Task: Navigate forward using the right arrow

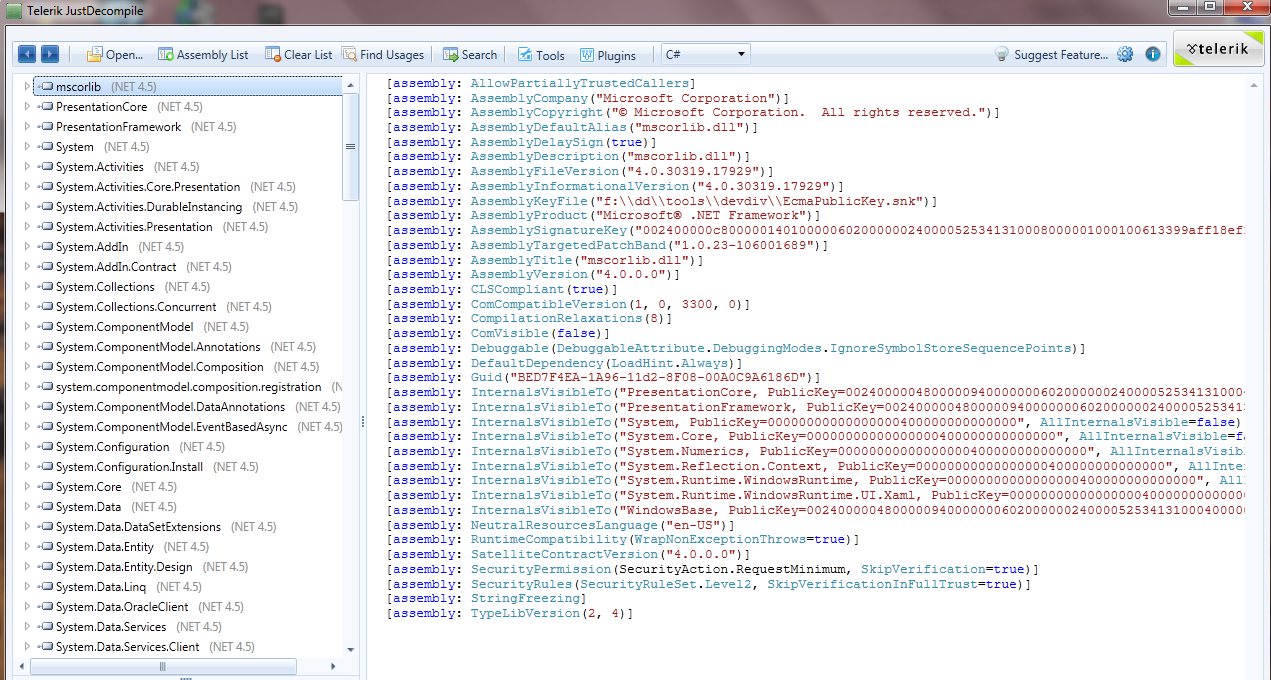Action: pyautogui.click(x=49, y=54)
